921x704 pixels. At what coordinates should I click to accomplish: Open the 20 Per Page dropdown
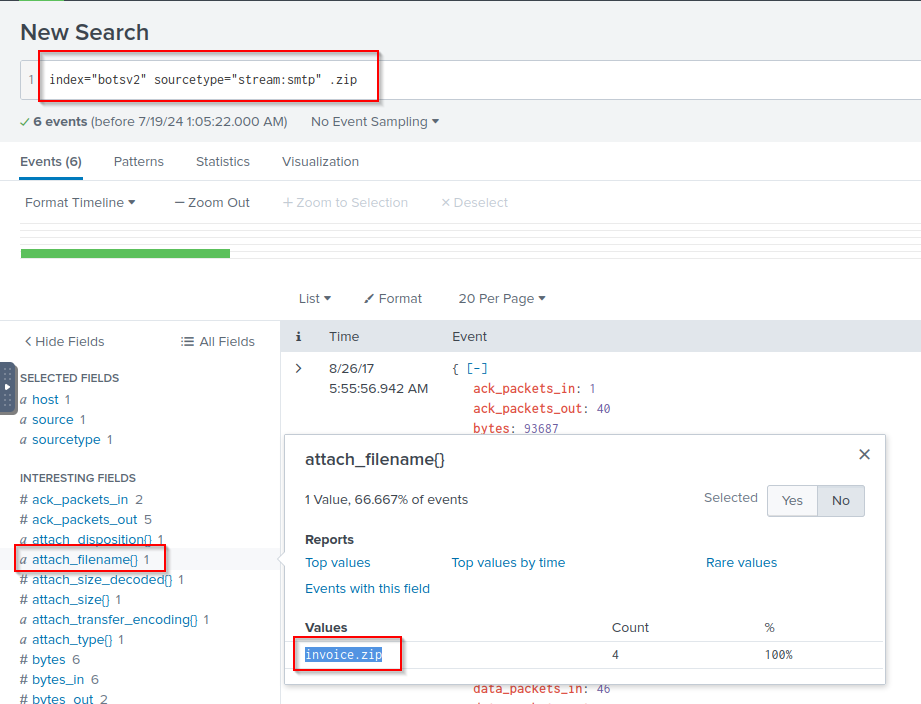click(x=501, y=299)
